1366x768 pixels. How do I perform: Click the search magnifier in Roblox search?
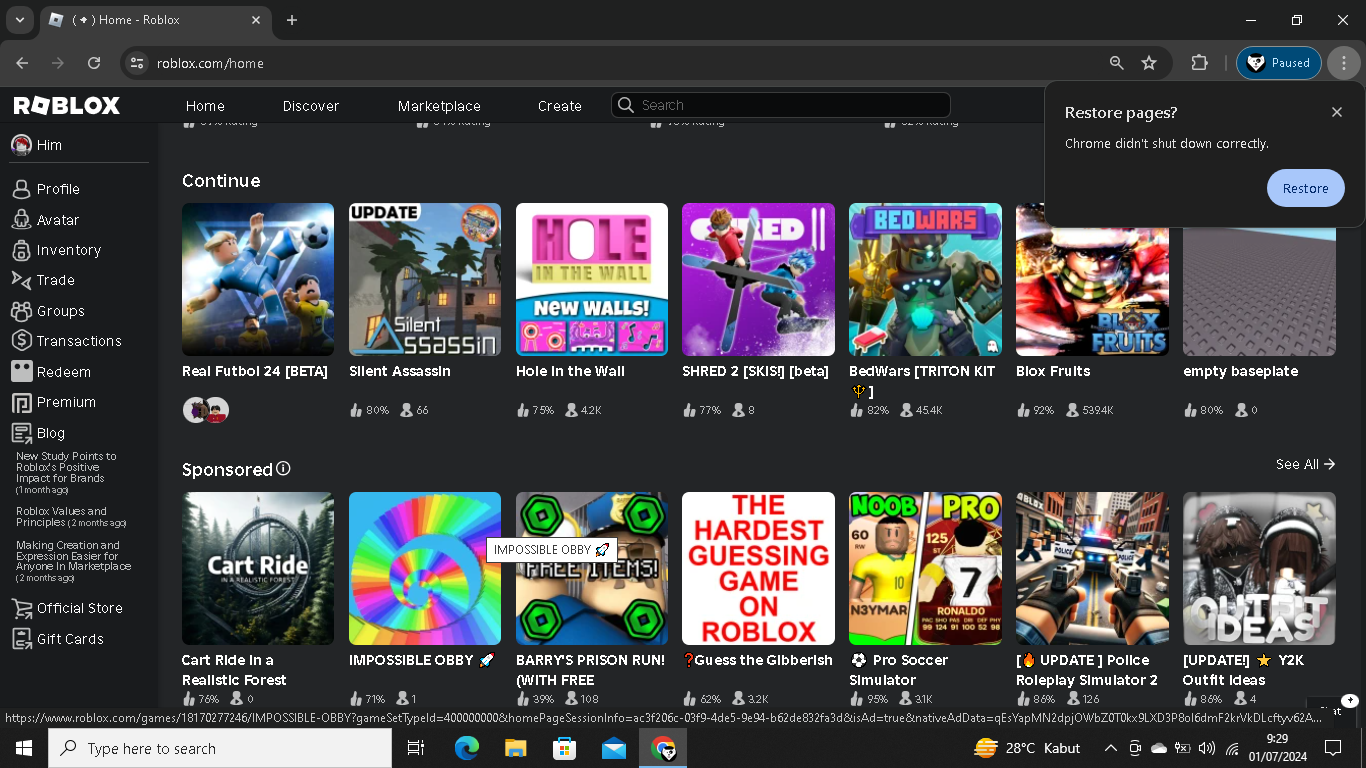click(x=626, y=105)
